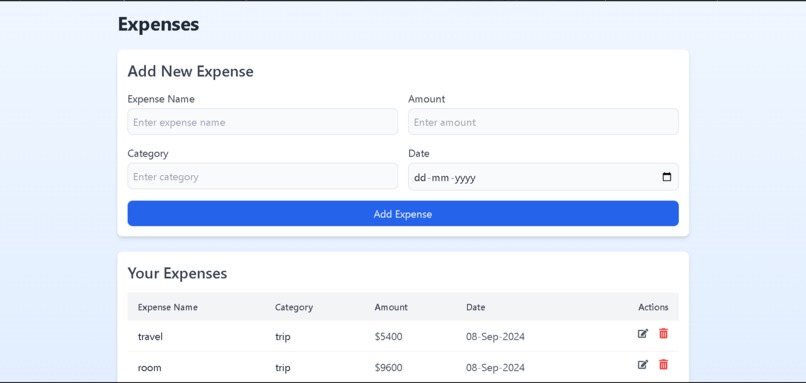Focus the Category input field
This screenshot has width=806, height=383.
[x=263, y=176]
